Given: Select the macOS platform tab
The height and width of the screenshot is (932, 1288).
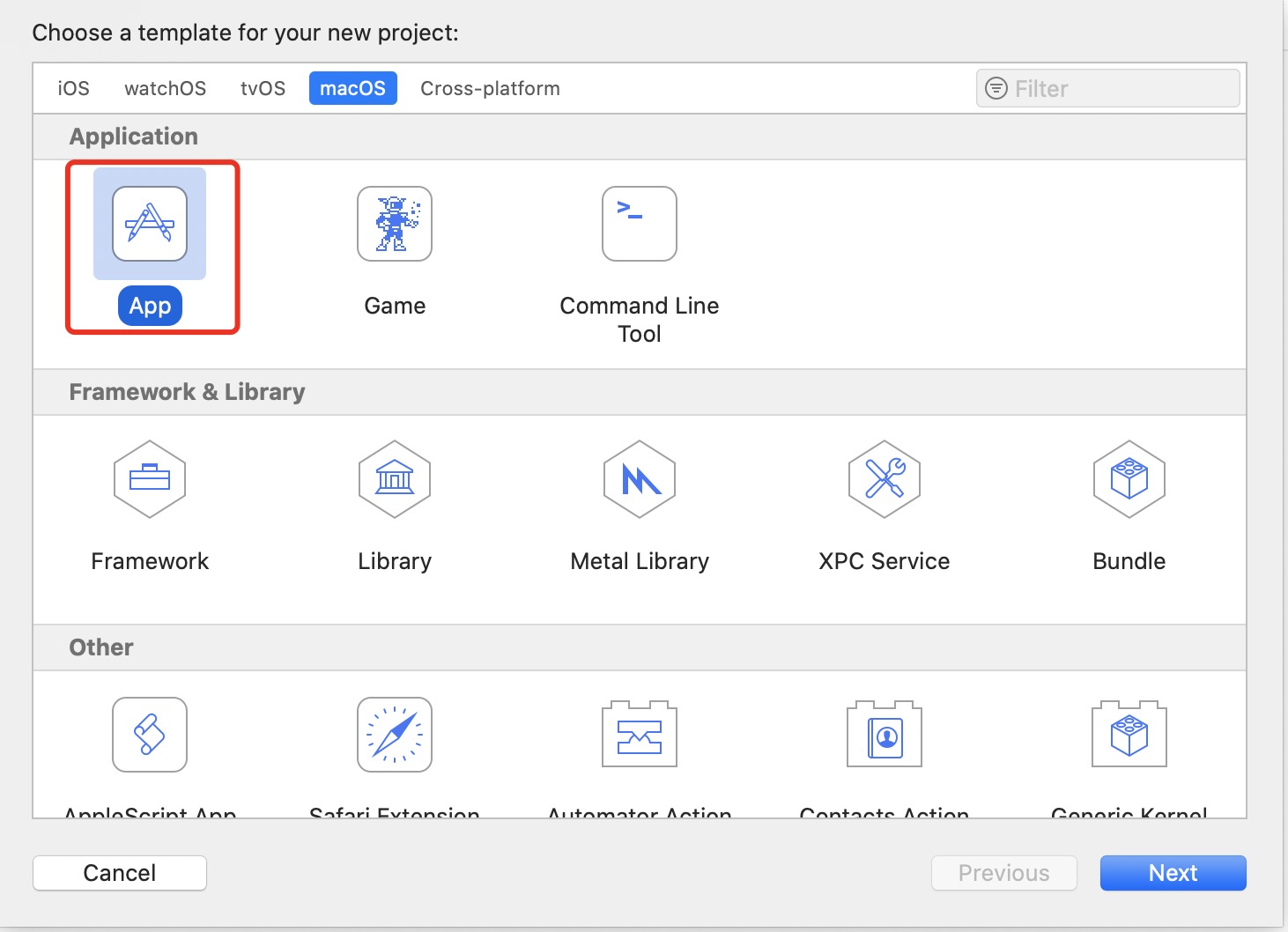Looking at the screenshot, I should coord(352,88).
